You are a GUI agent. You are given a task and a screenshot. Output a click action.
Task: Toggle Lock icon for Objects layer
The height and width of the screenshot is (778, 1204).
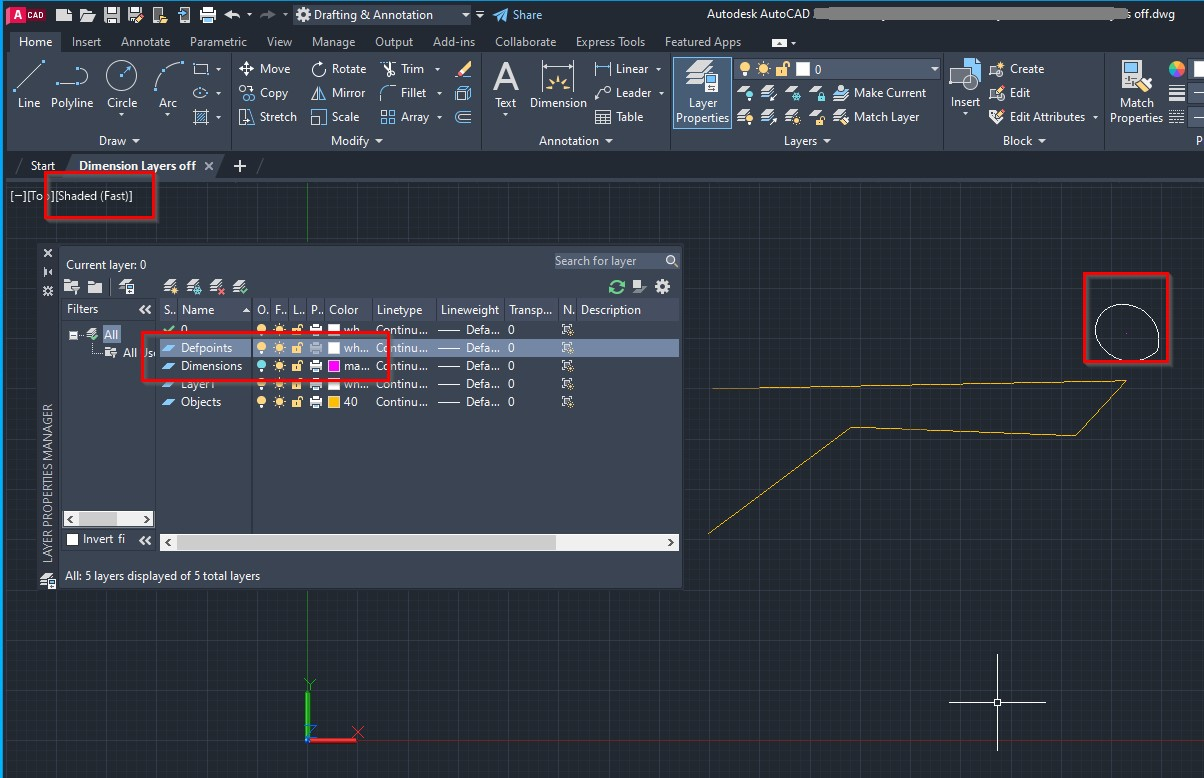pyautogui.click(x=297, y=402)
